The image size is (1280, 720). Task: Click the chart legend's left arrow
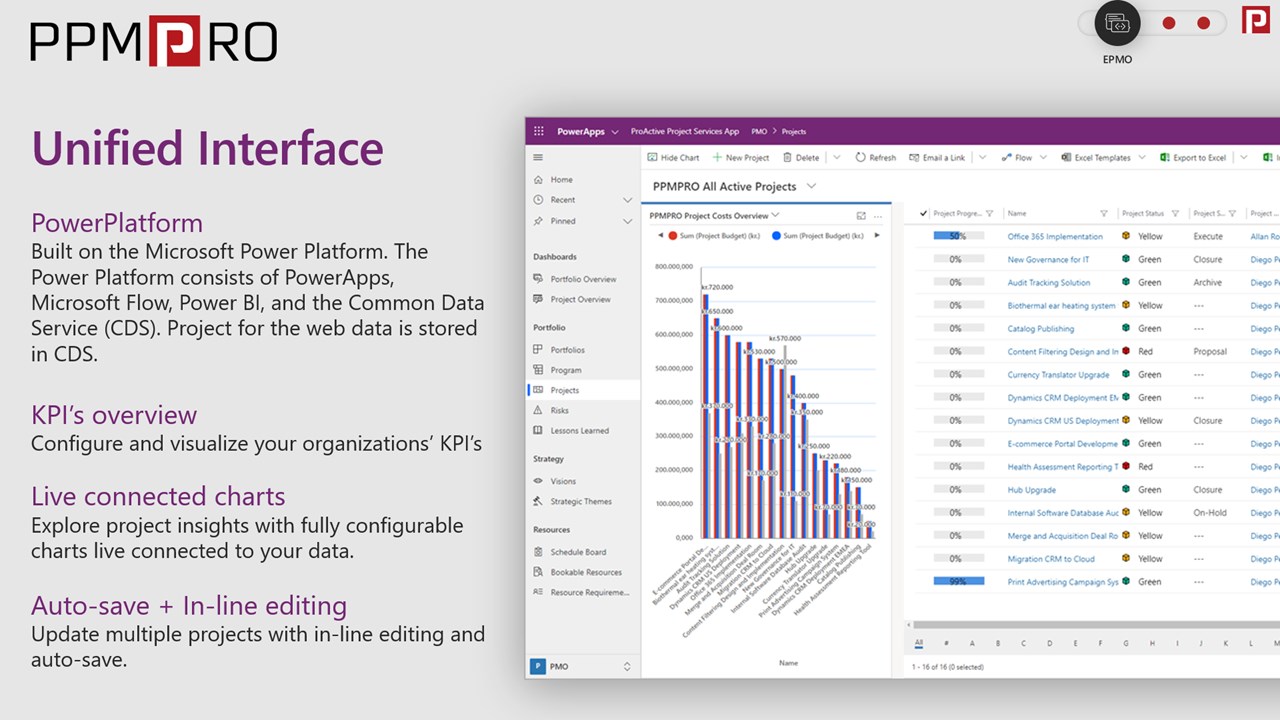(x=659, y=236)
